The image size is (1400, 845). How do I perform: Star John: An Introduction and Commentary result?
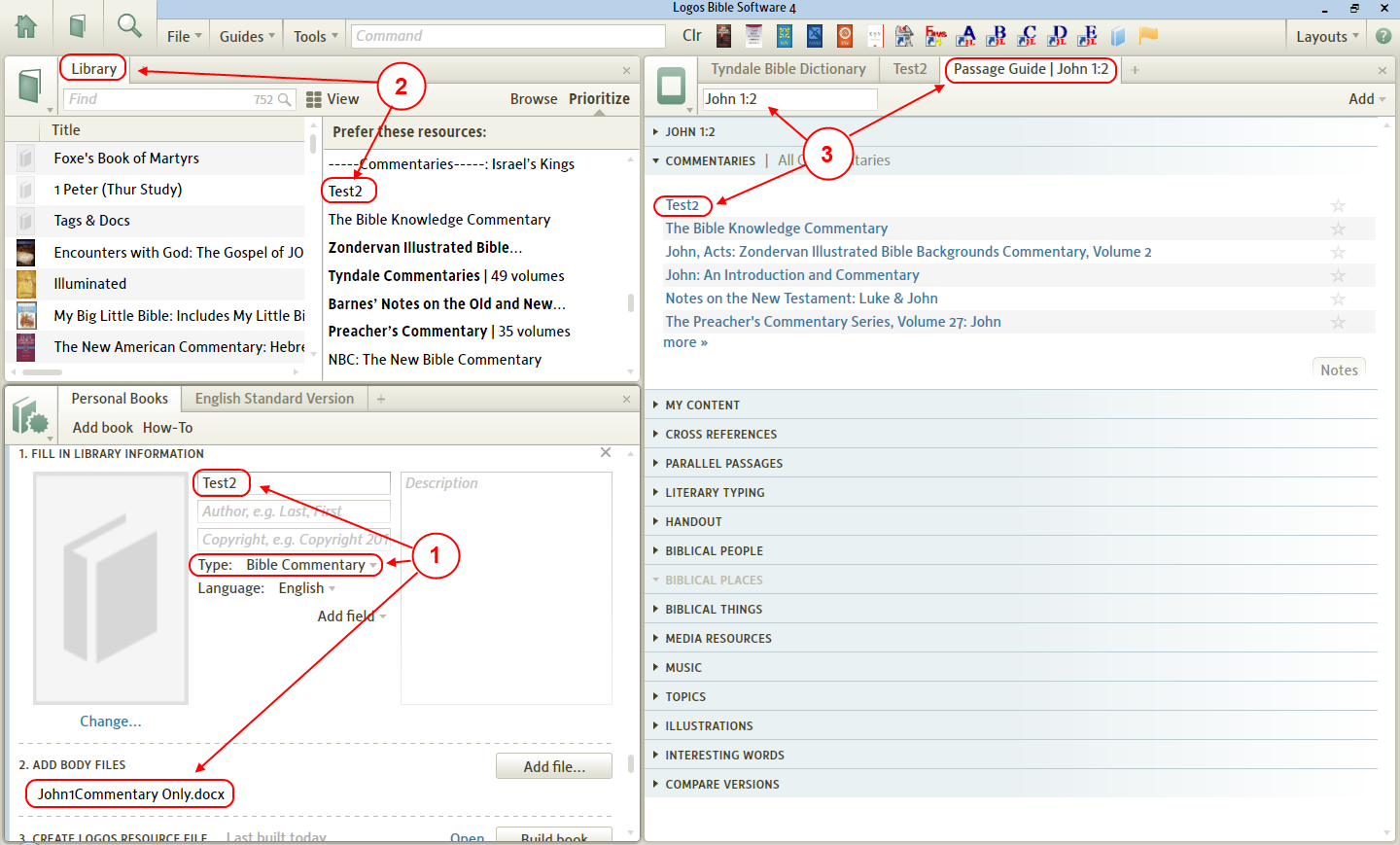1338,275
